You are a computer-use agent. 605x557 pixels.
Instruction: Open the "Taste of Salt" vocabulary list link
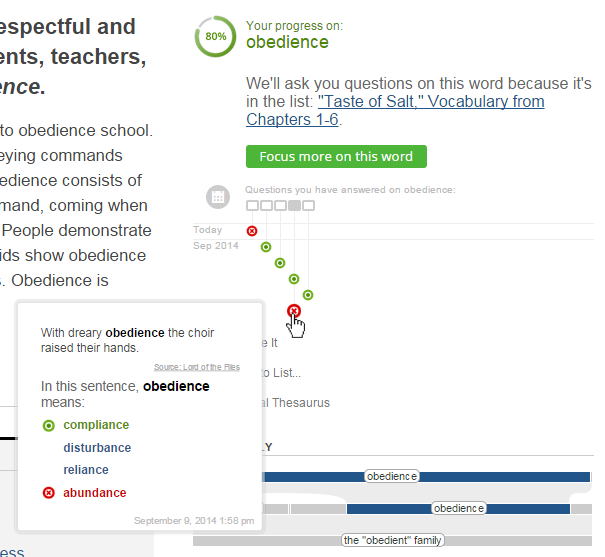pos(431,101)
